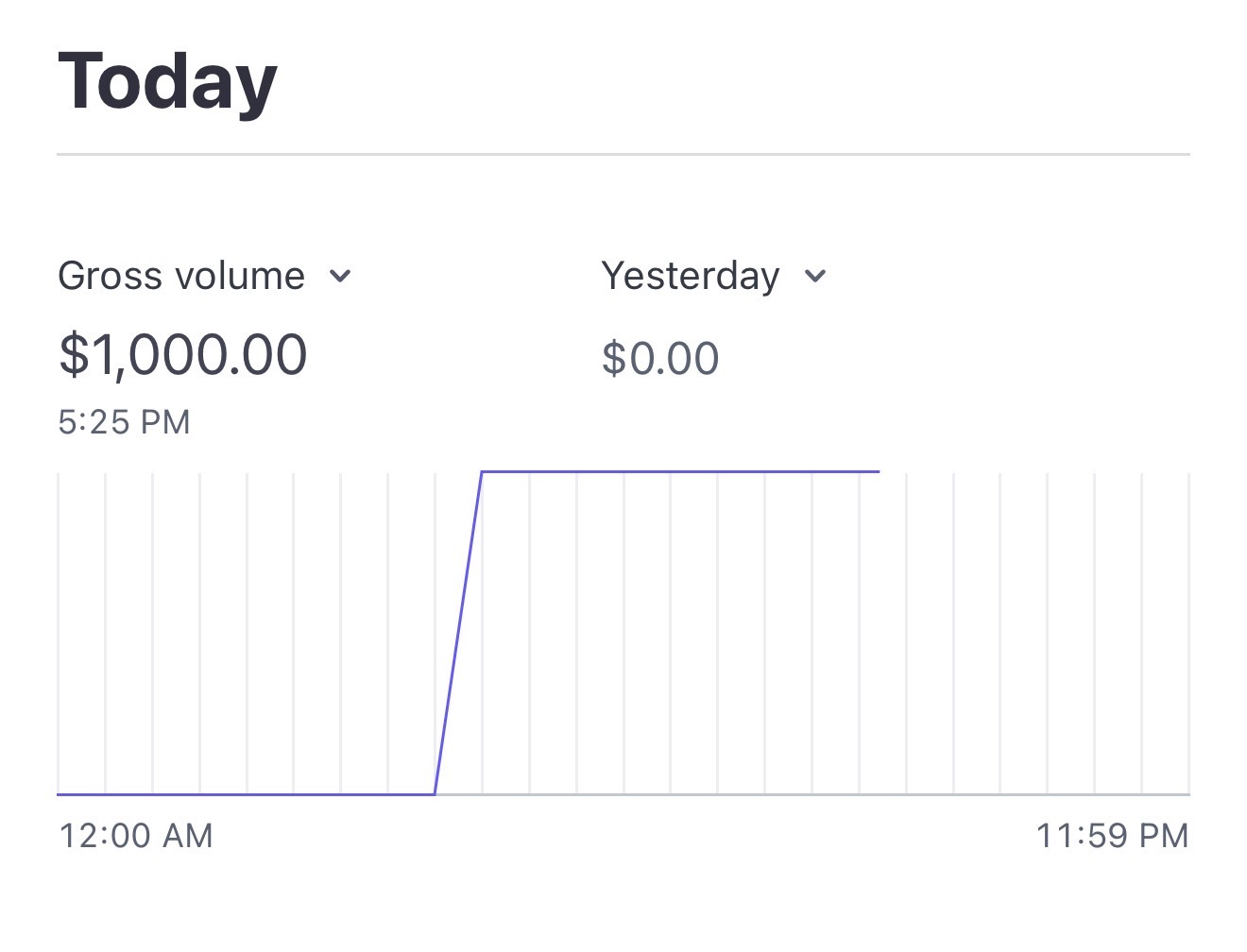Click the upper flat plateau of chart line
The image size is (1247, 952).
click(x=680, y=470)
